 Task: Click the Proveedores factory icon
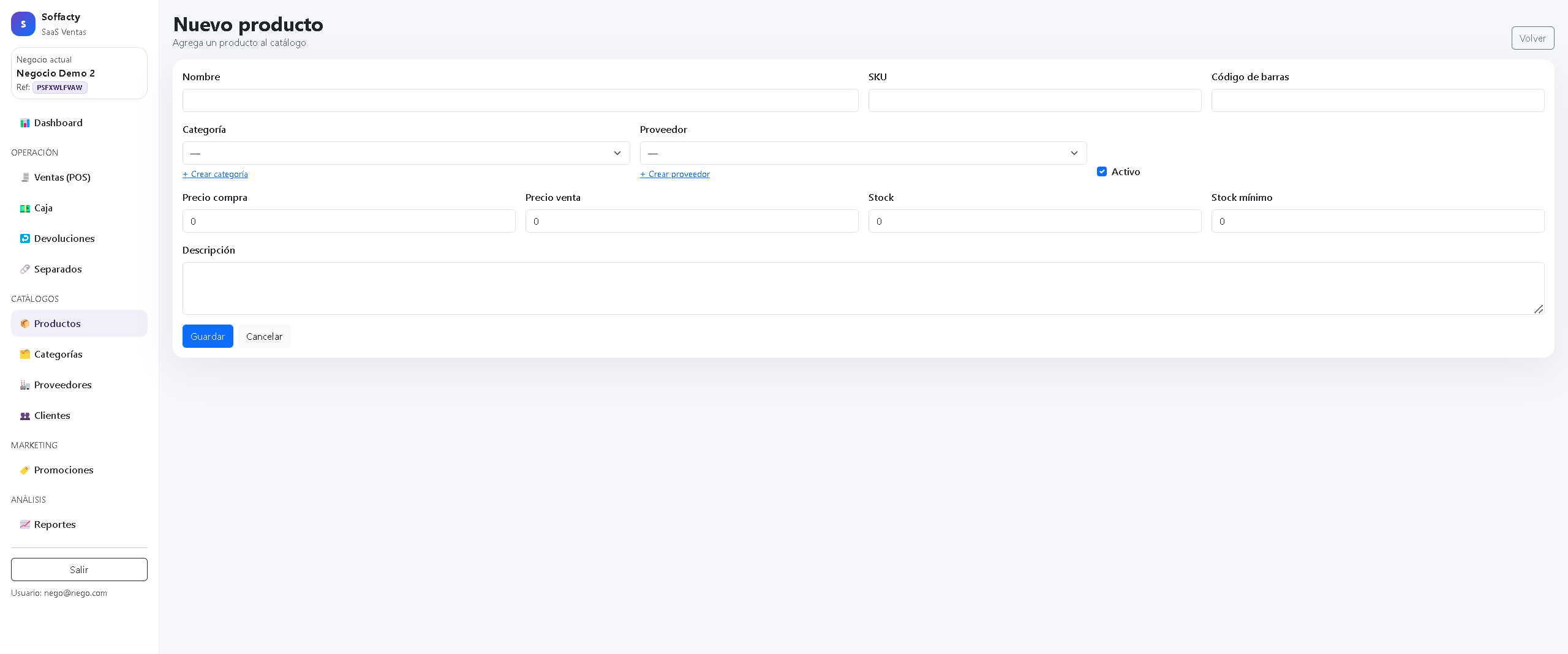point(24,385)
